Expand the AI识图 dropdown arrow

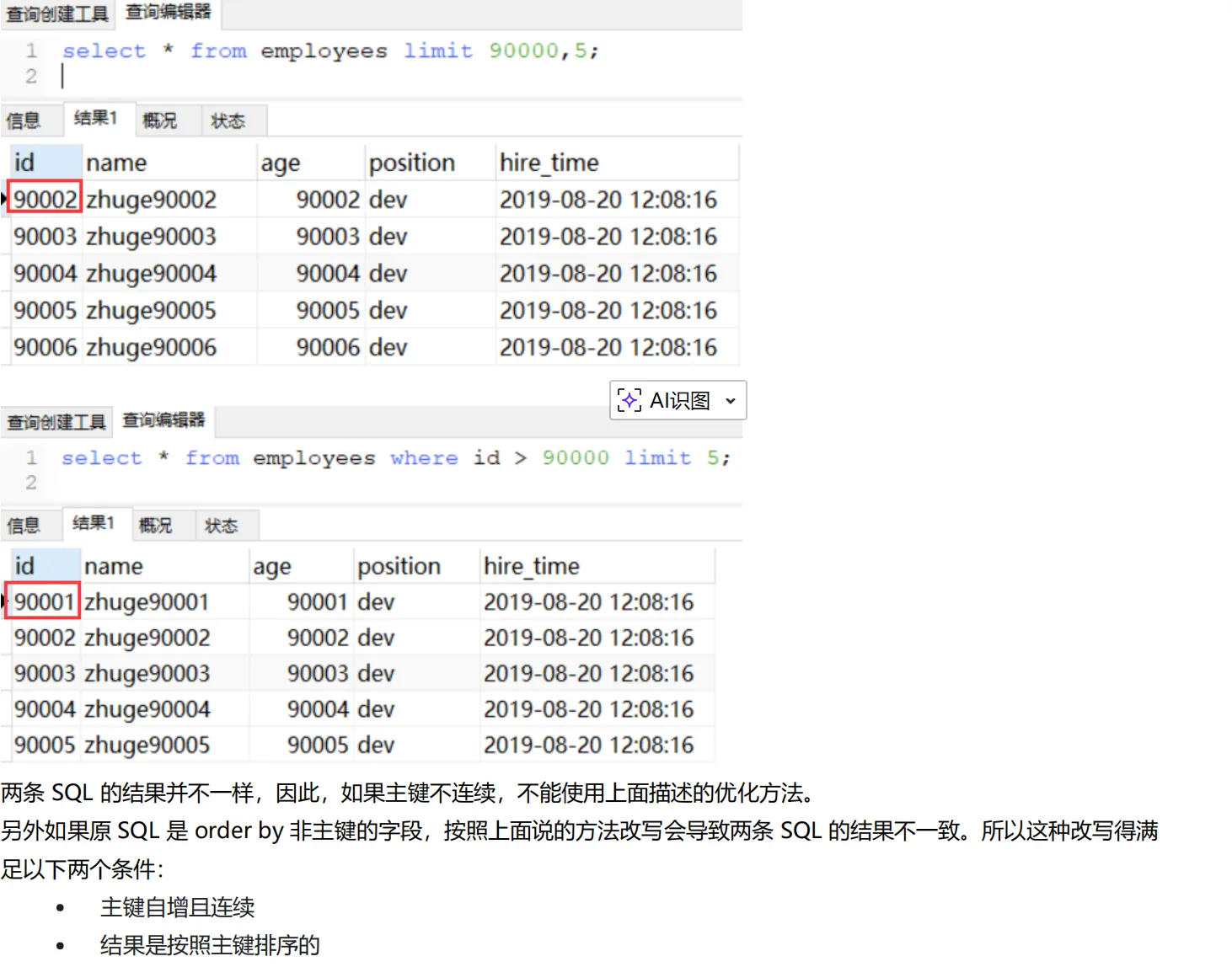pyautogui.click(x=731, y=401)
